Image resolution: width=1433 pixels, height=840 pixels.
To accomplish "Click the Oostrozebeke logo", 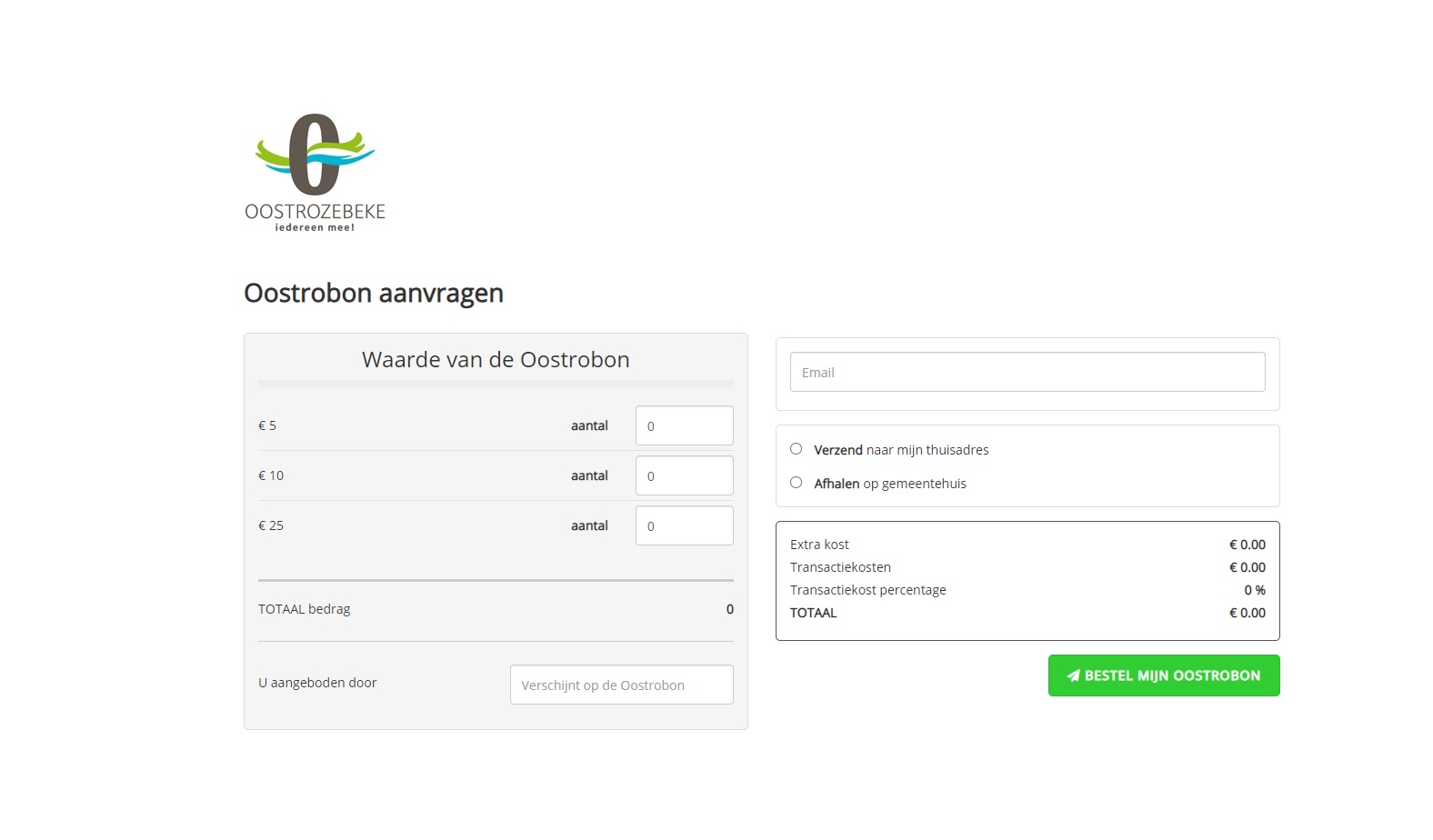I will (315, 172).
